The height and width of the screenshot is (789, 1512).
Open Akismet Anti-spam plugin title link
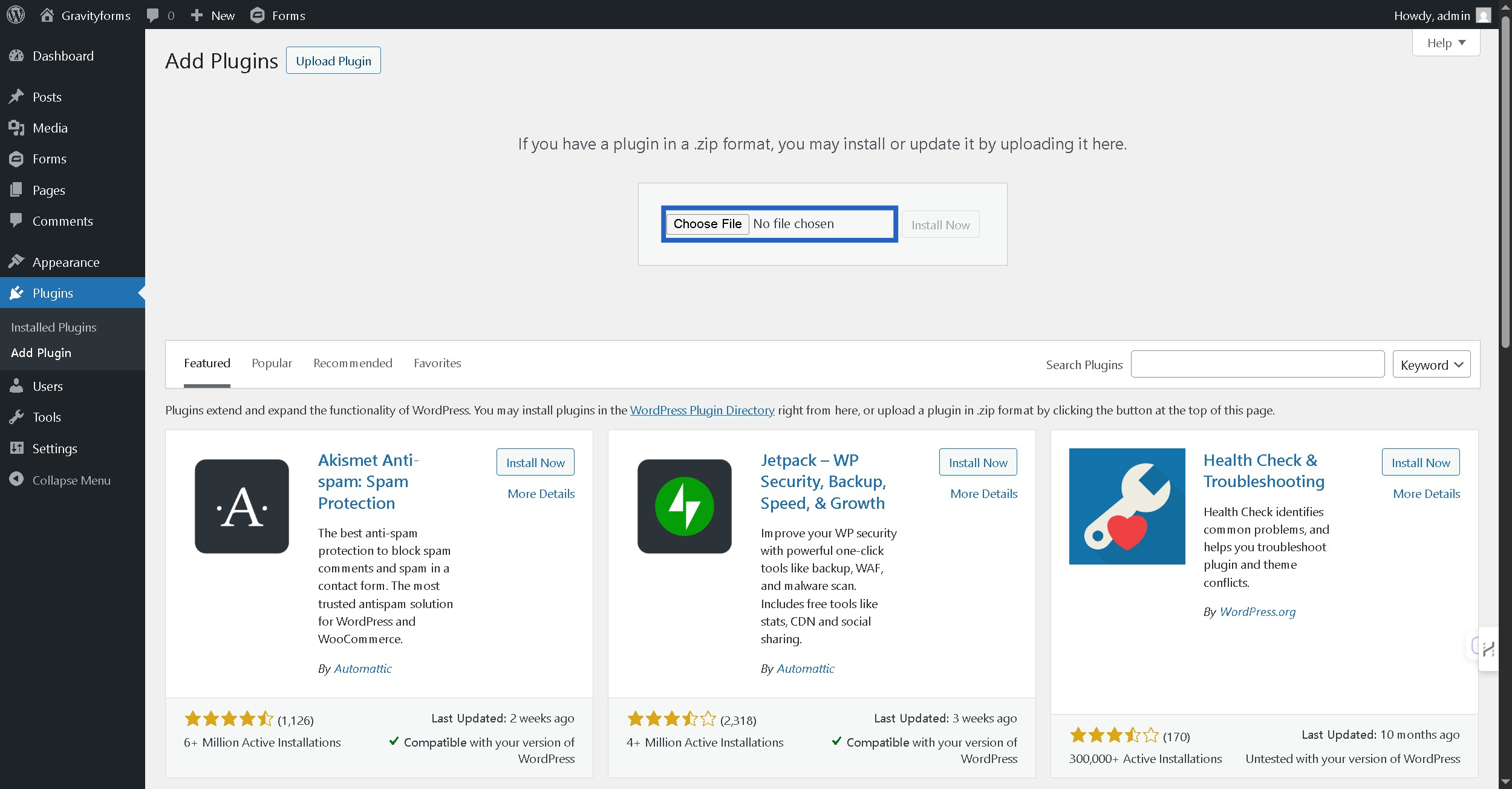click(x=368, y=482)
